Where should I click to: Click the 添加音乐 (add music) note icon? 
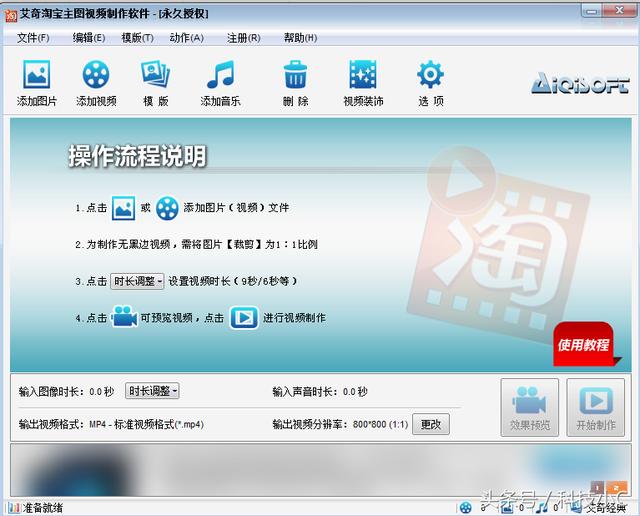(x=220, y=74)
